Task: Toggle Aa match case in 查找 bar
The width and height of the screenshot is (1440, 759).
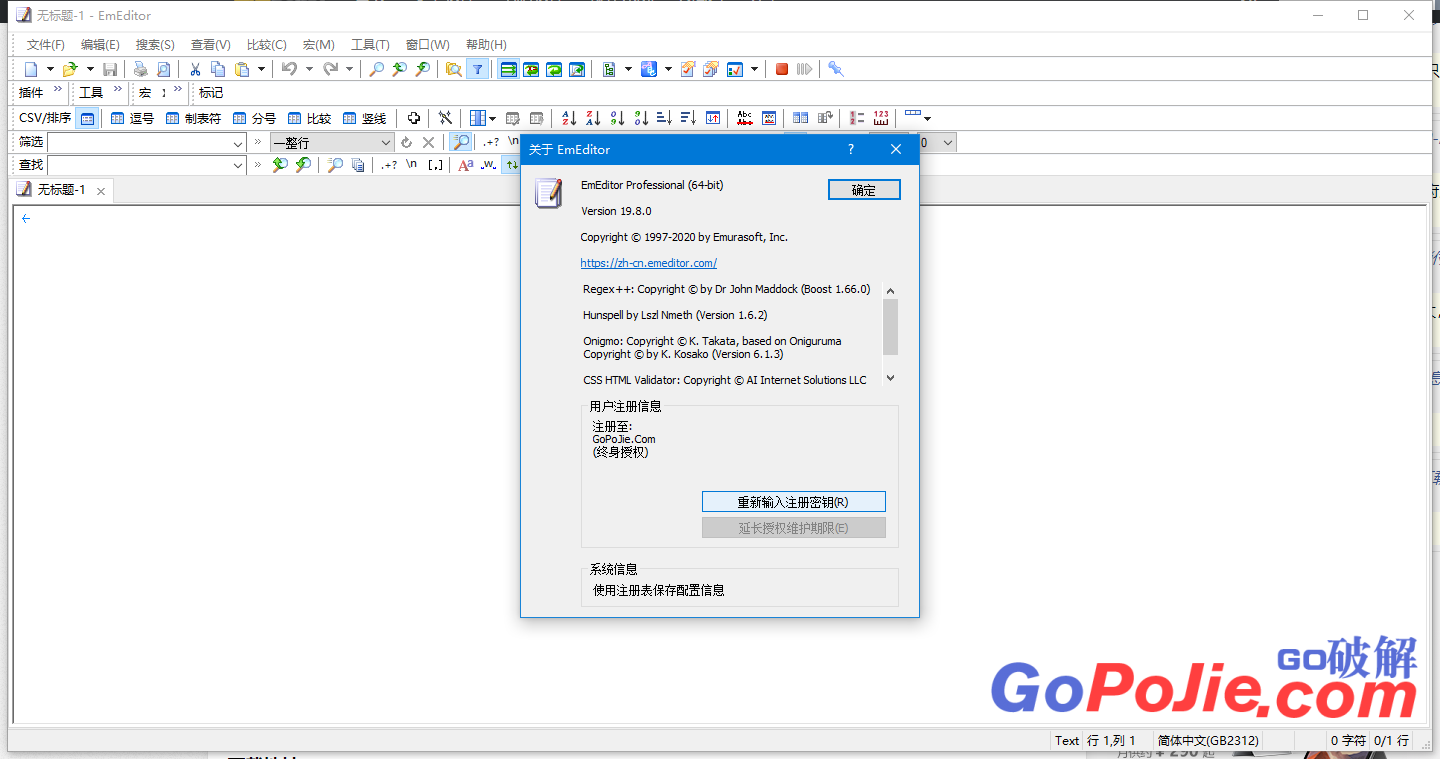Action: point(465,165)
